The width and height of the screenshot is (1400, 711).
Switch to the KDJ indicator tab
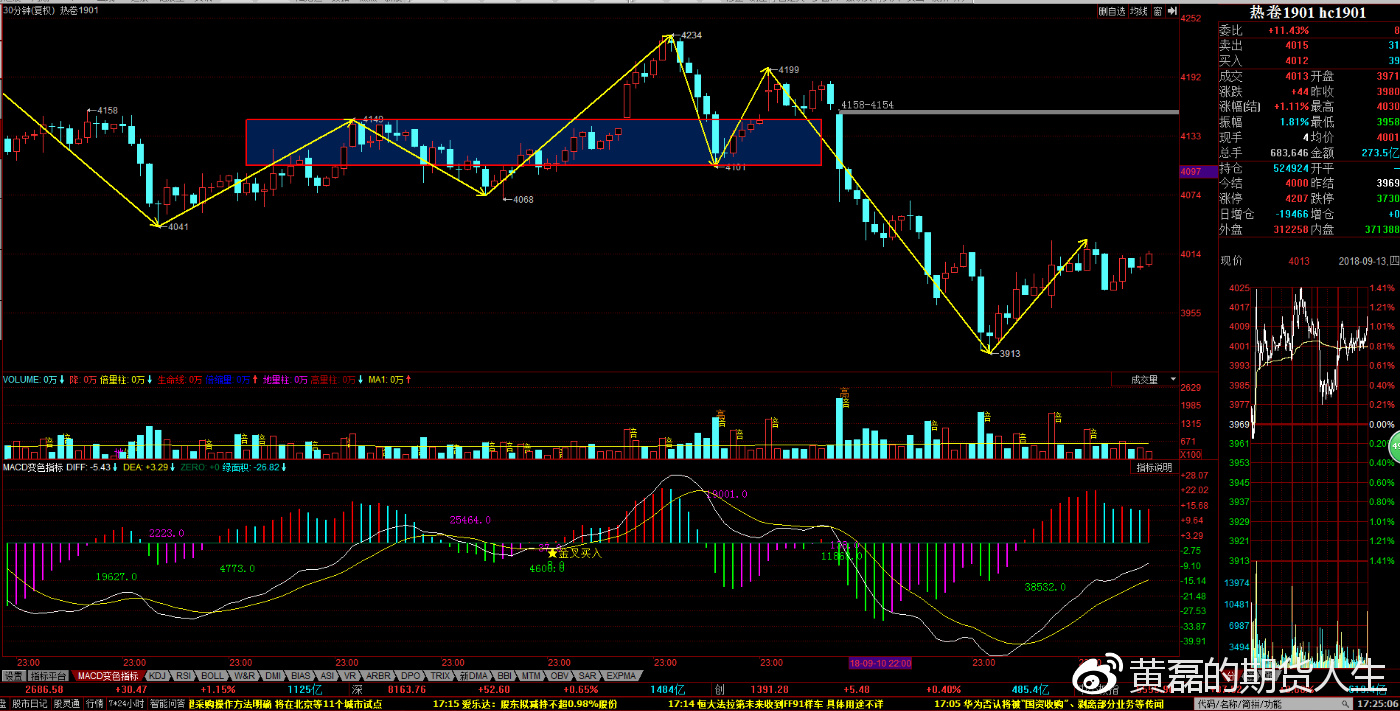[x=157, y=676]
